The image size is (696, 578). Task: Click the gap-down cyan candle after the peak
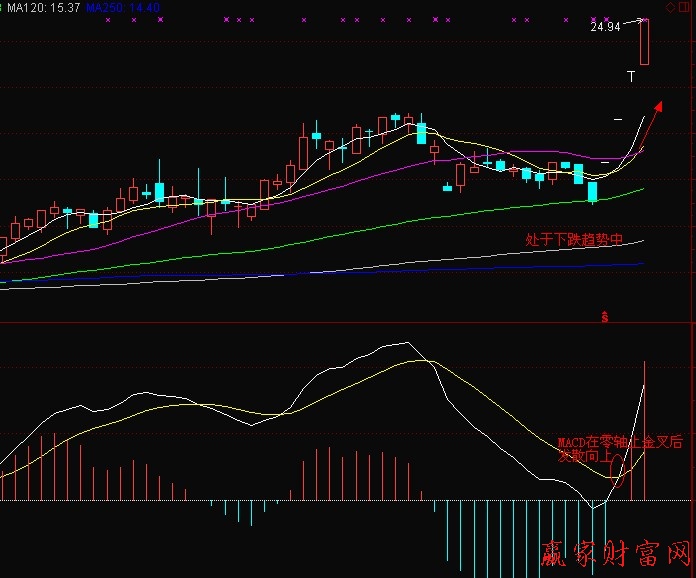(447, 186)
